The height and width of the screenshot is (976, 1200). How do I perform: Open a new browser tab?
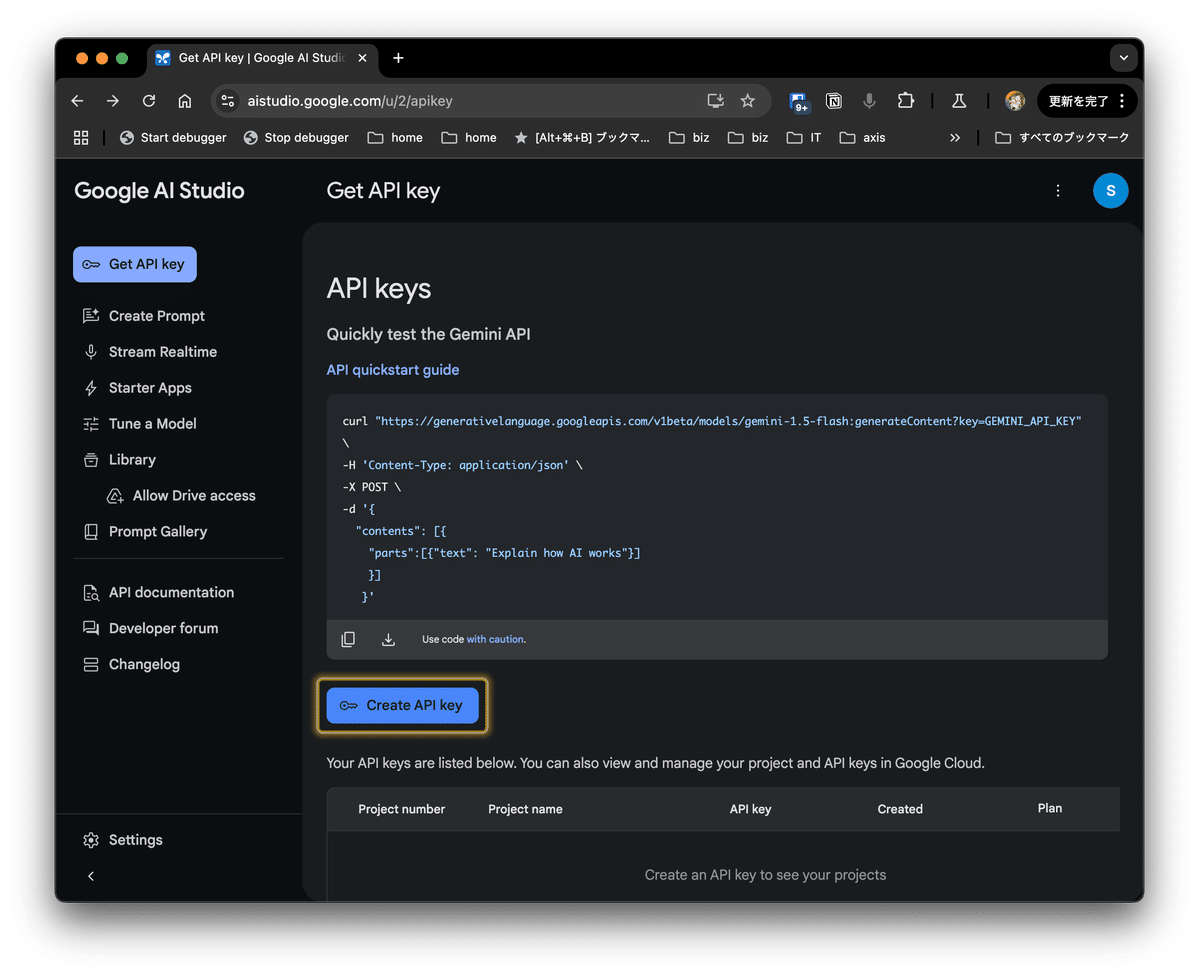pyautogui.click(x=398, y=58)
